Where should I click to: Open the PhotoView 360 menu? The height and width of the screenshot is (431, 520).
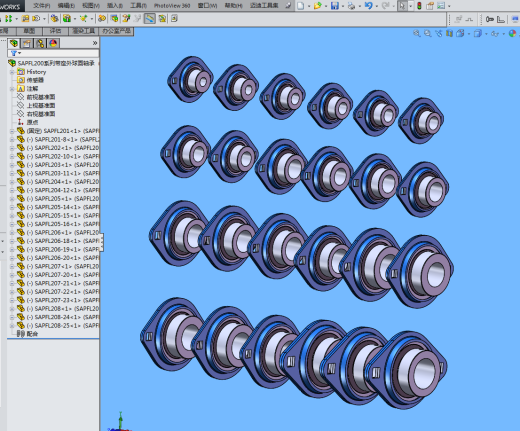click(x=172, y=6)
